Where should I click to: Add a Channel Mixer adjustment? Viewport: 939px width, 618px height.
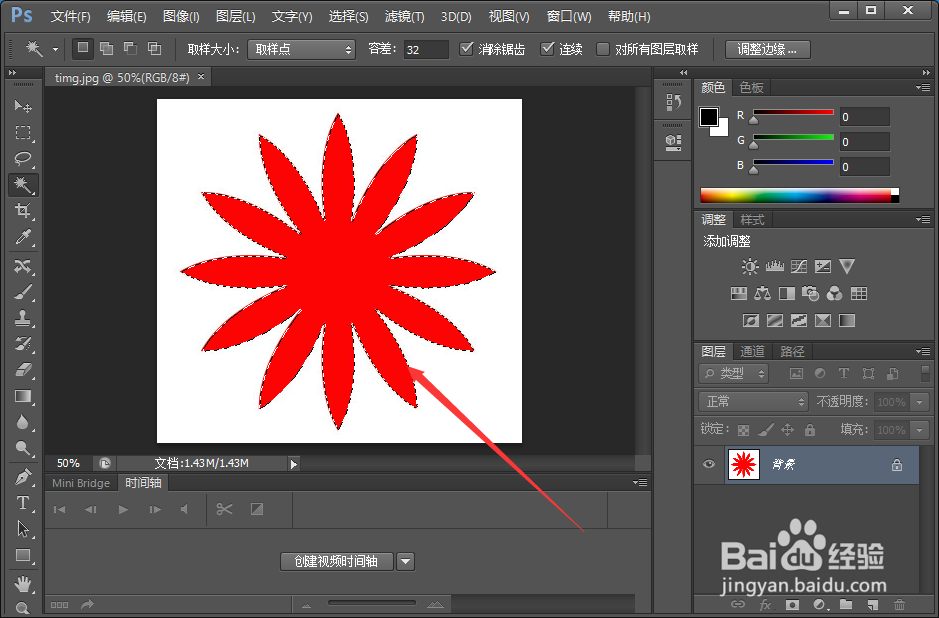(834, 293)
